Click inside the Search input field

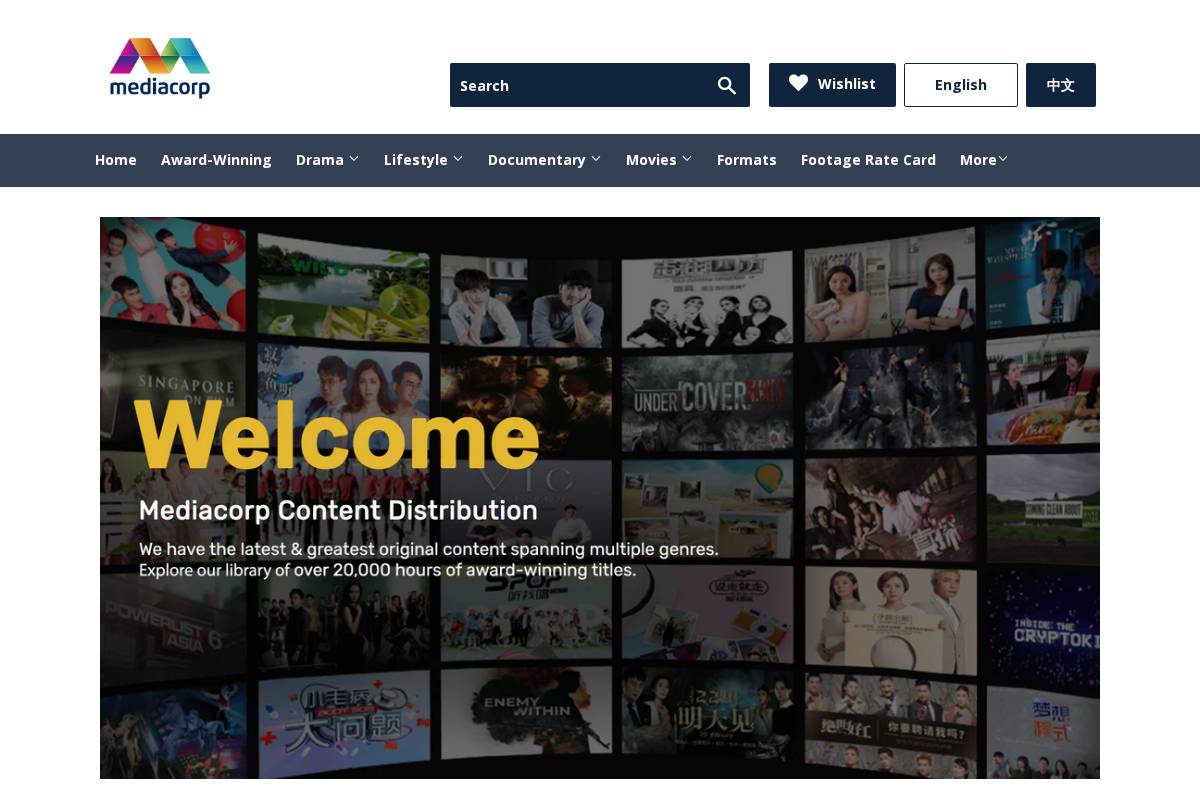tap(570, 85)
